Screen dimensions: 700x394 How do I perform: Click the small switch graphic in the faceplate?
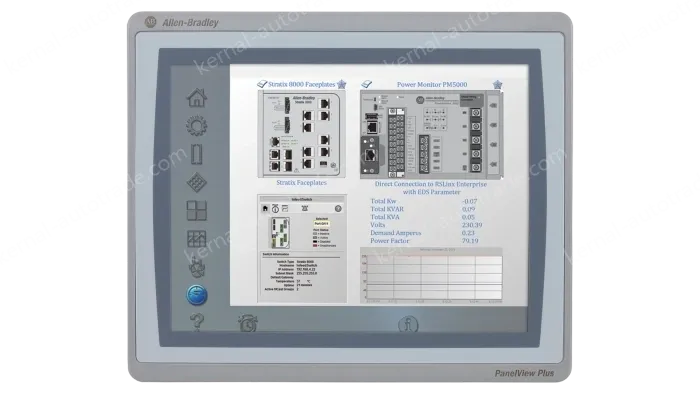pyautogui.click(x=280, y=232)
